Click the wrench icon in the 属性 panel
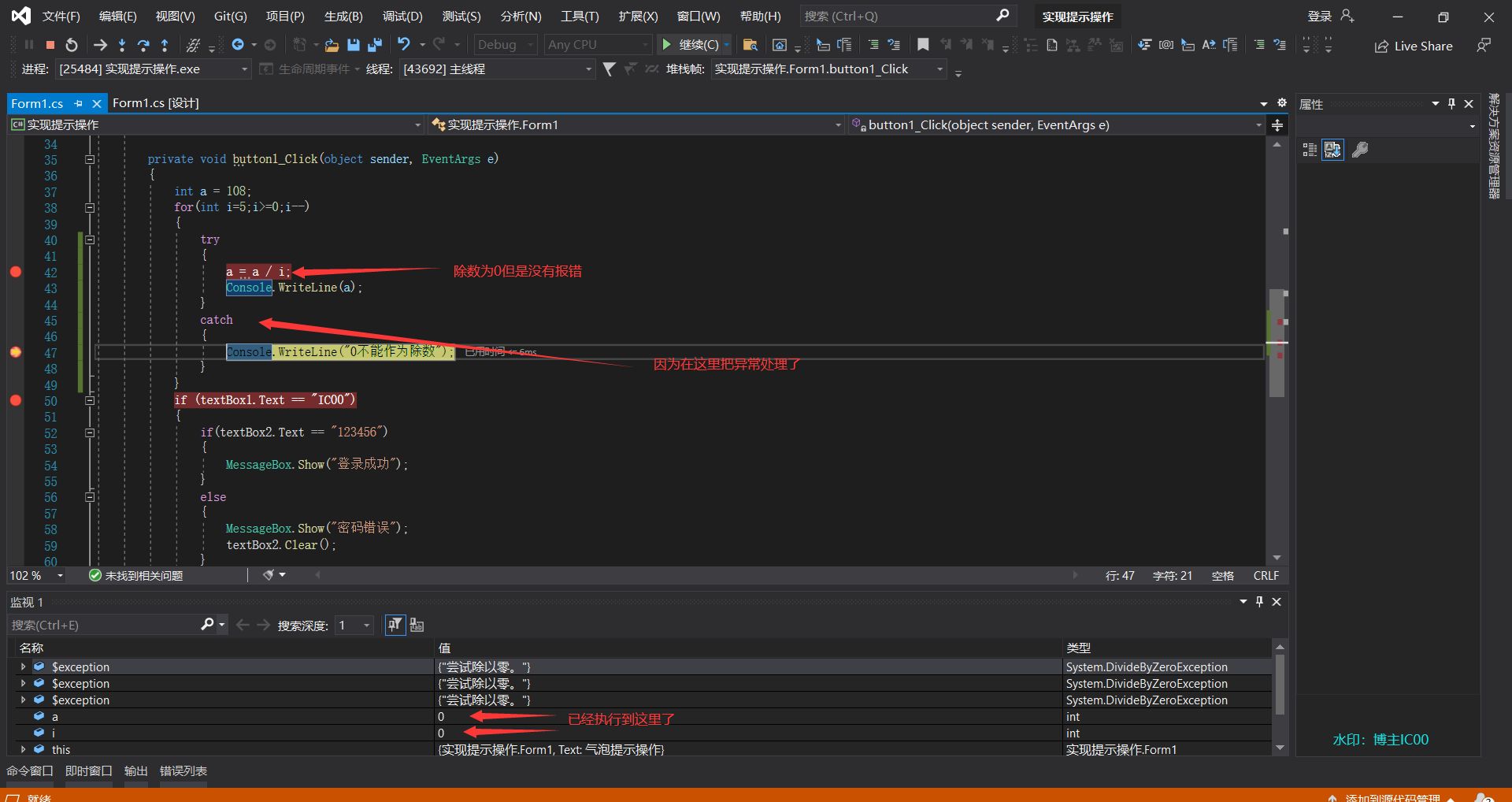 (1359, 150)
